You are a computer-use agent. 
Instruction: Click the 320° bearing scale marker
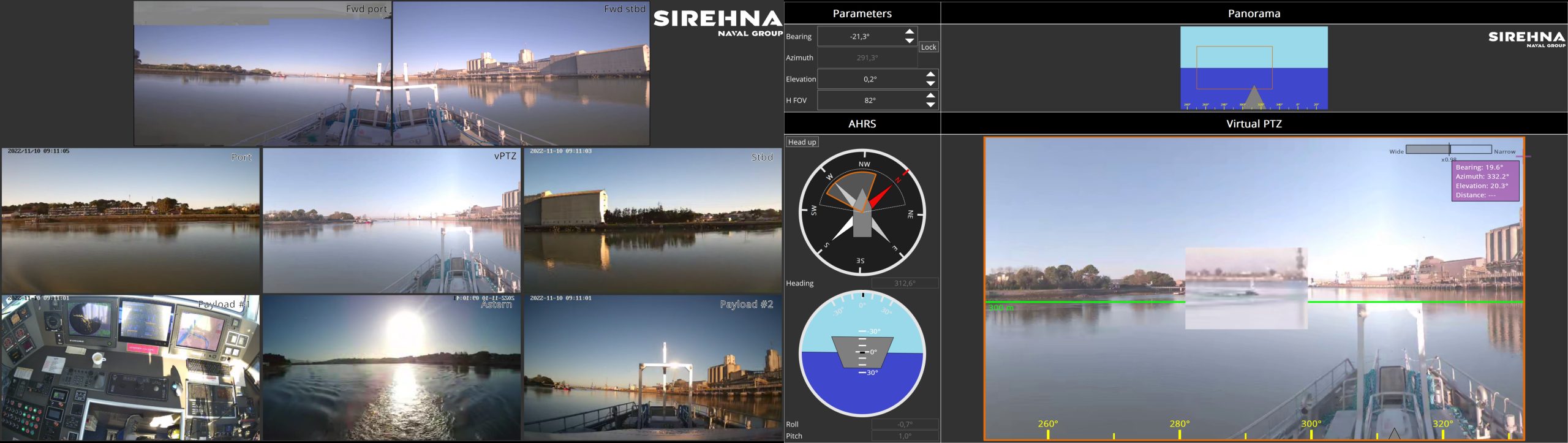(1442, 423)
